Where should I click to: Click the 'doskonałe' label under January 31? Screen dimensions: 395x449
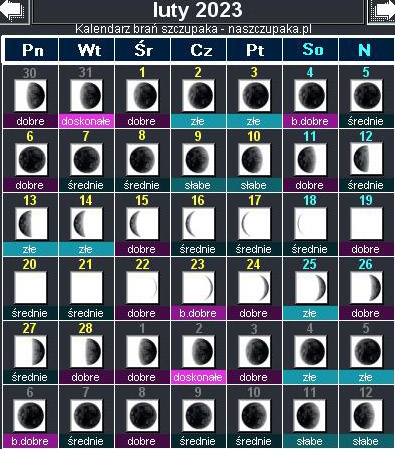coord(86,121)
